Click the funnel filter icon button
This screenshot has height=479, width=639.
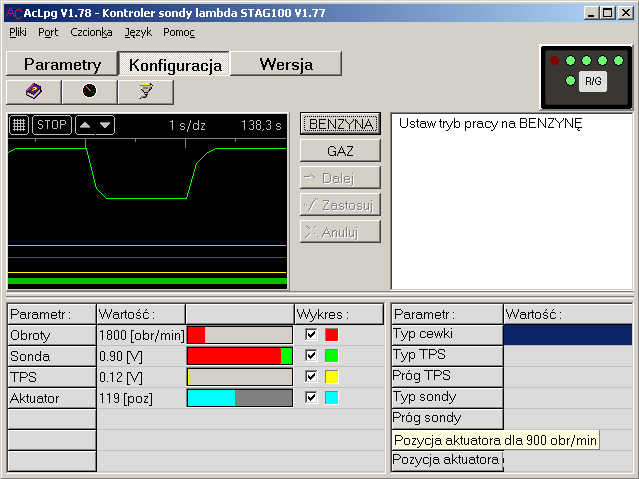[145, 92]
